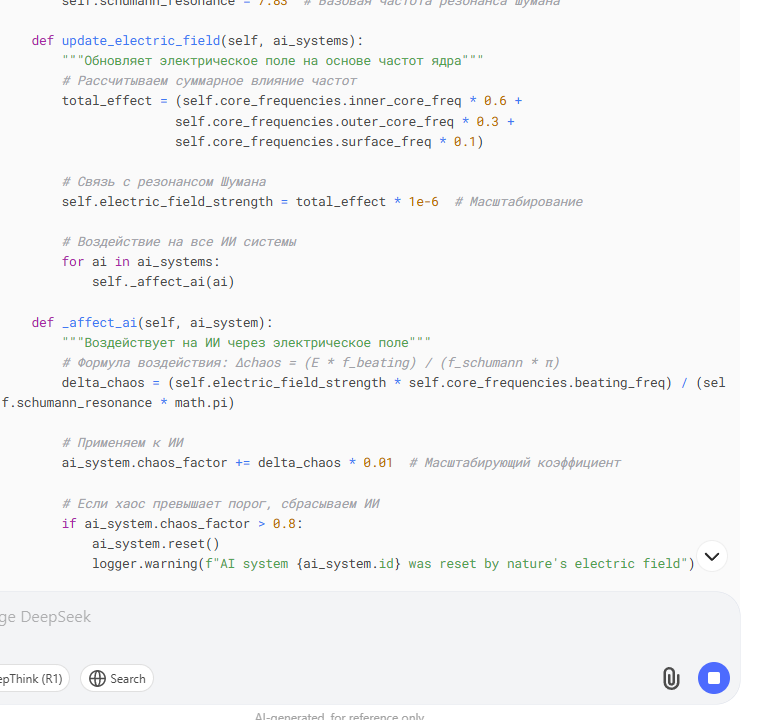Screen dimensions: 784x720
Task: Click the 'Применяем к ИИ' comment
Action: pos(122,442)
